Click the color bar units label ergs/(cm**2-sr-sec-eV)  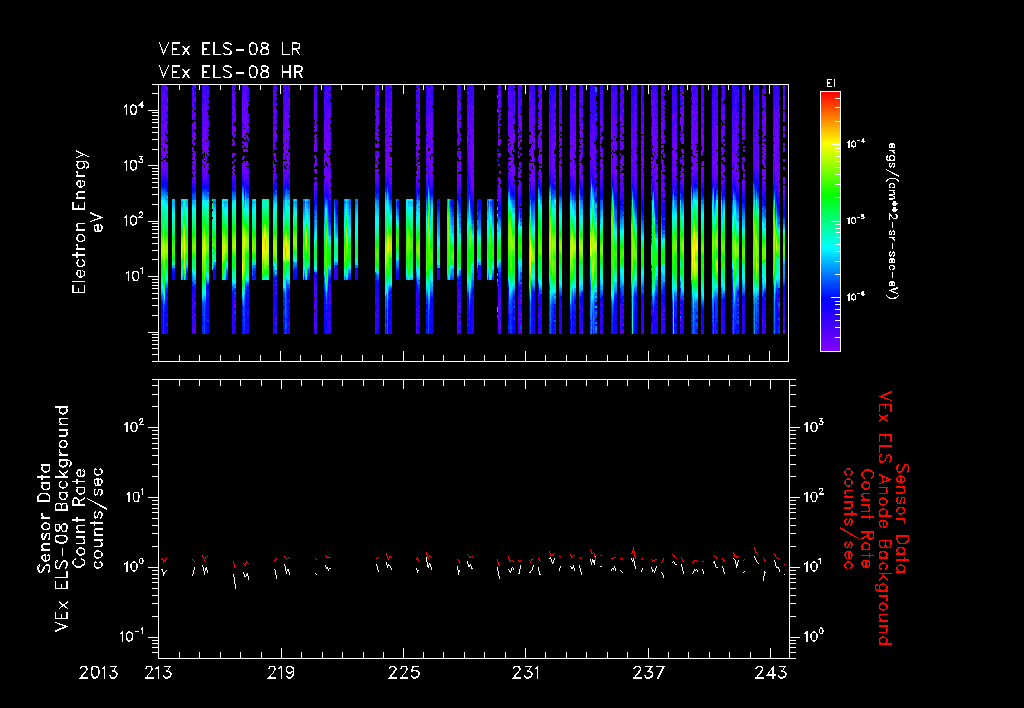tap(893, 221)
